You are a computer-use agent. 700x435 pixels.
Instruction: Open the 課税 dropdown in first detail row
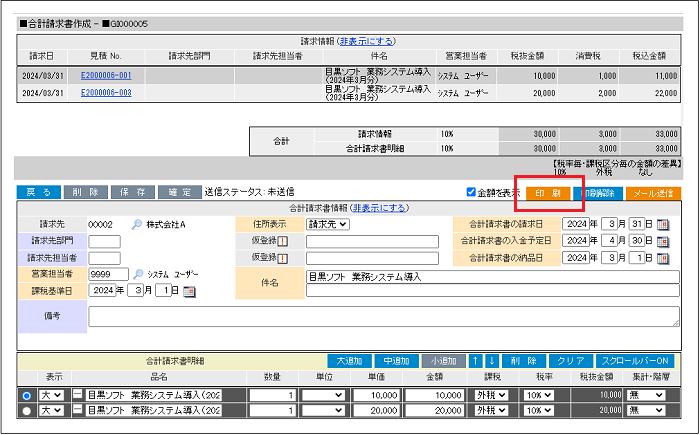(491, 395)
